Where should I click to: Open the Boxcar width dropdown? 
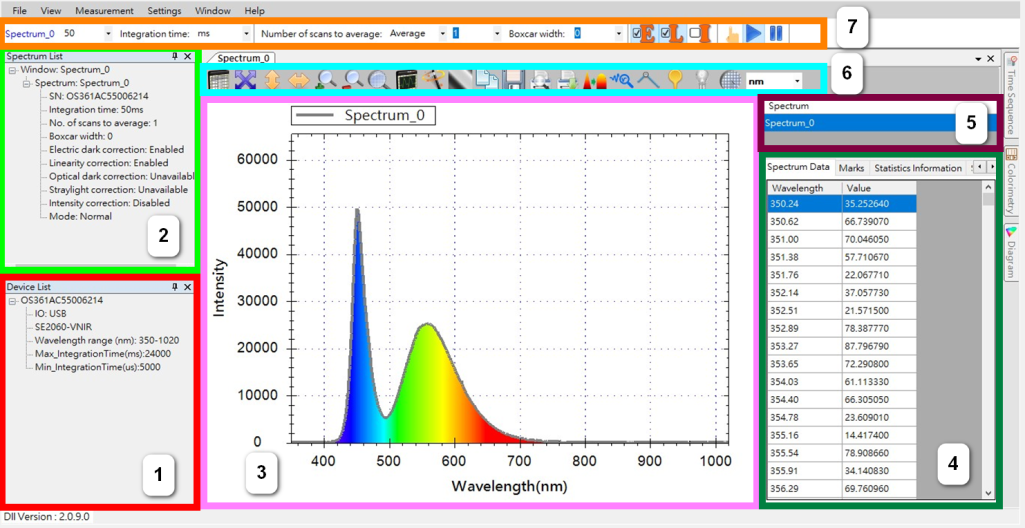point(617,34)
